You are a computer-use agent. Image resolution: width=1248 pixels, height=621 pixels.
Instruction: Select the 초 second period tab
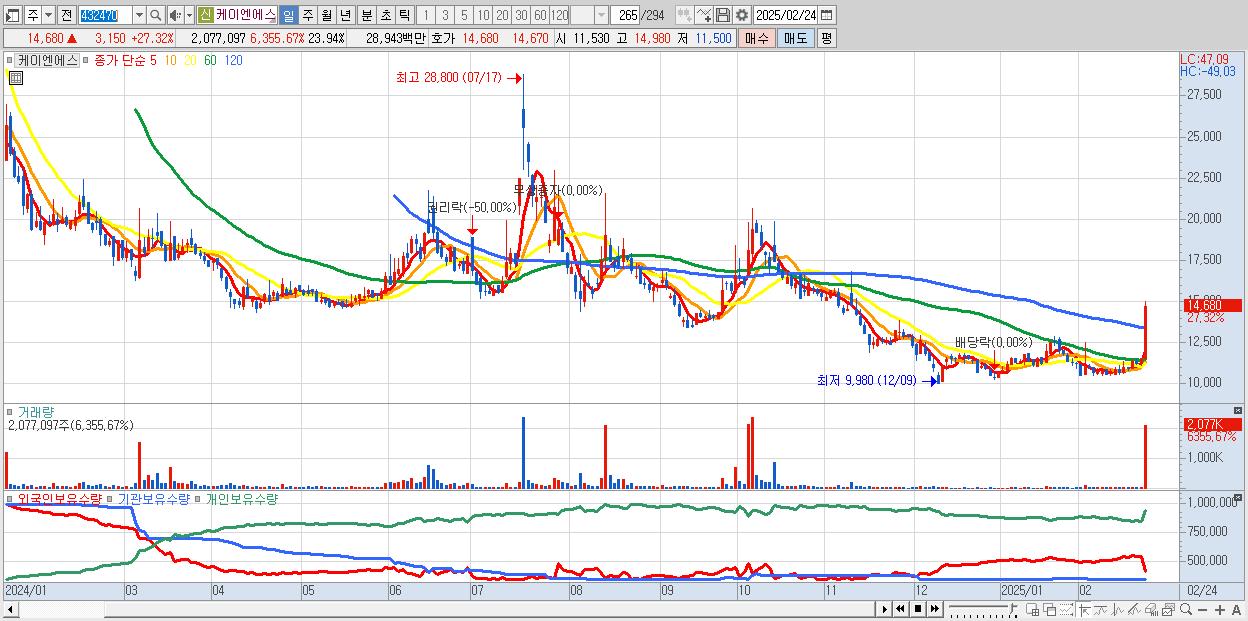pyautogui.click(x=385, y=15)
